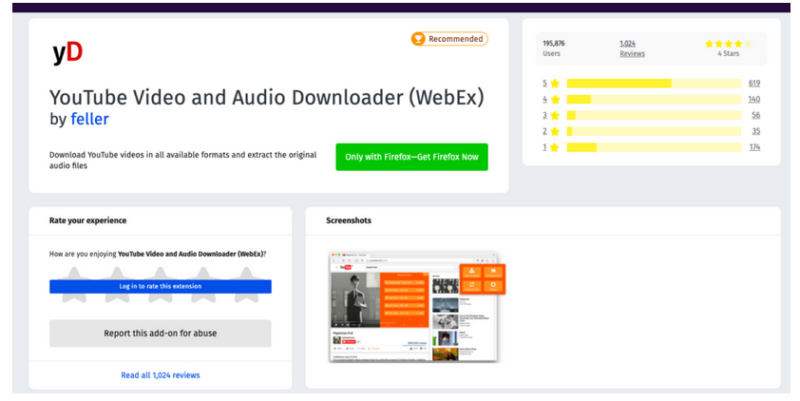This screenshot has width=800, height=401.
Task: Click the Rate your experience heading
Action: 88,220
